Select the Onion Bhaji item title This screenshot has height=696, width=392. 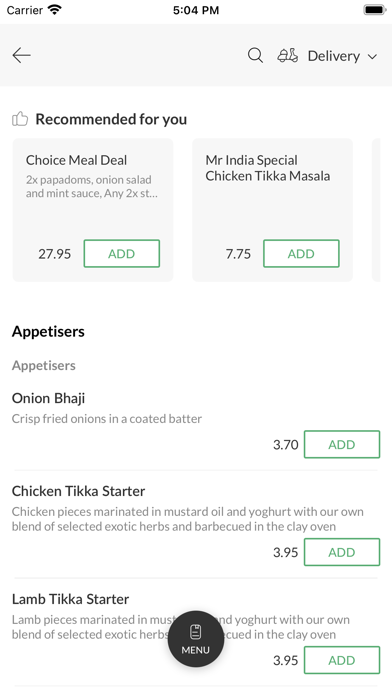[x=48, y=398]
